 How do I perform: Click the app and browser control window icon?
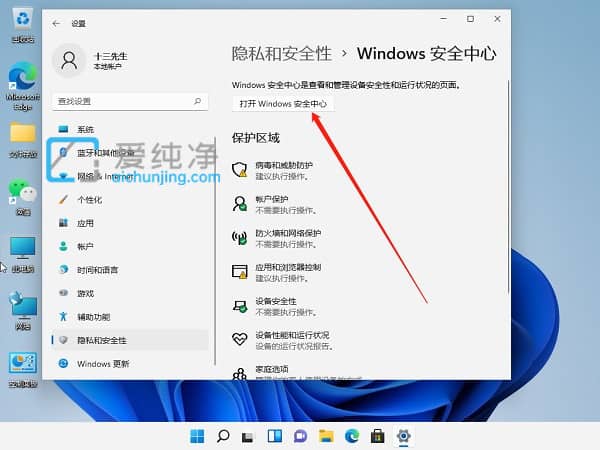click(x=240, y=272)
